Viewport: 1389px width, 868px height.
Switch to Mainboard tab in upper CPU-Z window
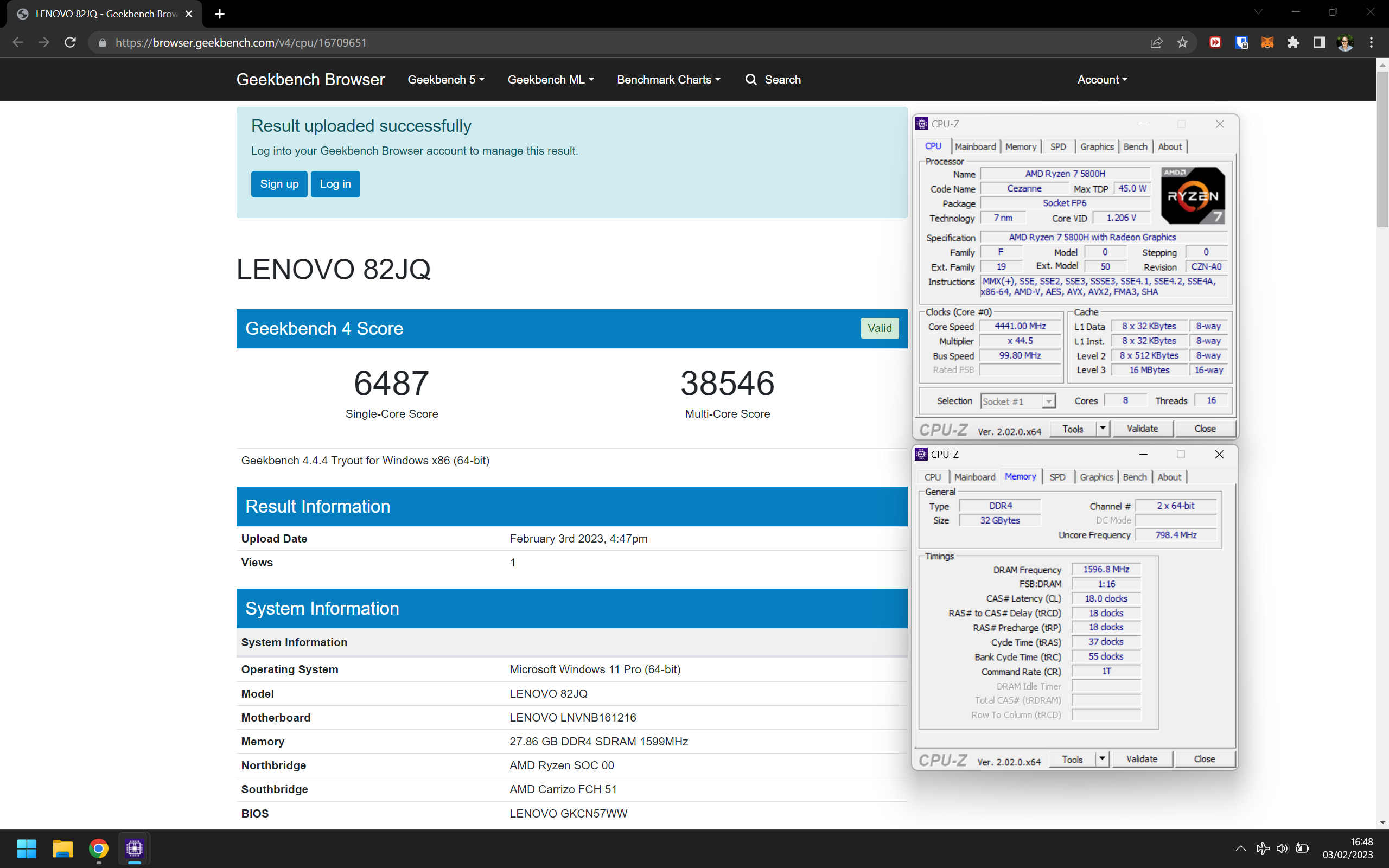pyautogui.click(x=975, y=147)
